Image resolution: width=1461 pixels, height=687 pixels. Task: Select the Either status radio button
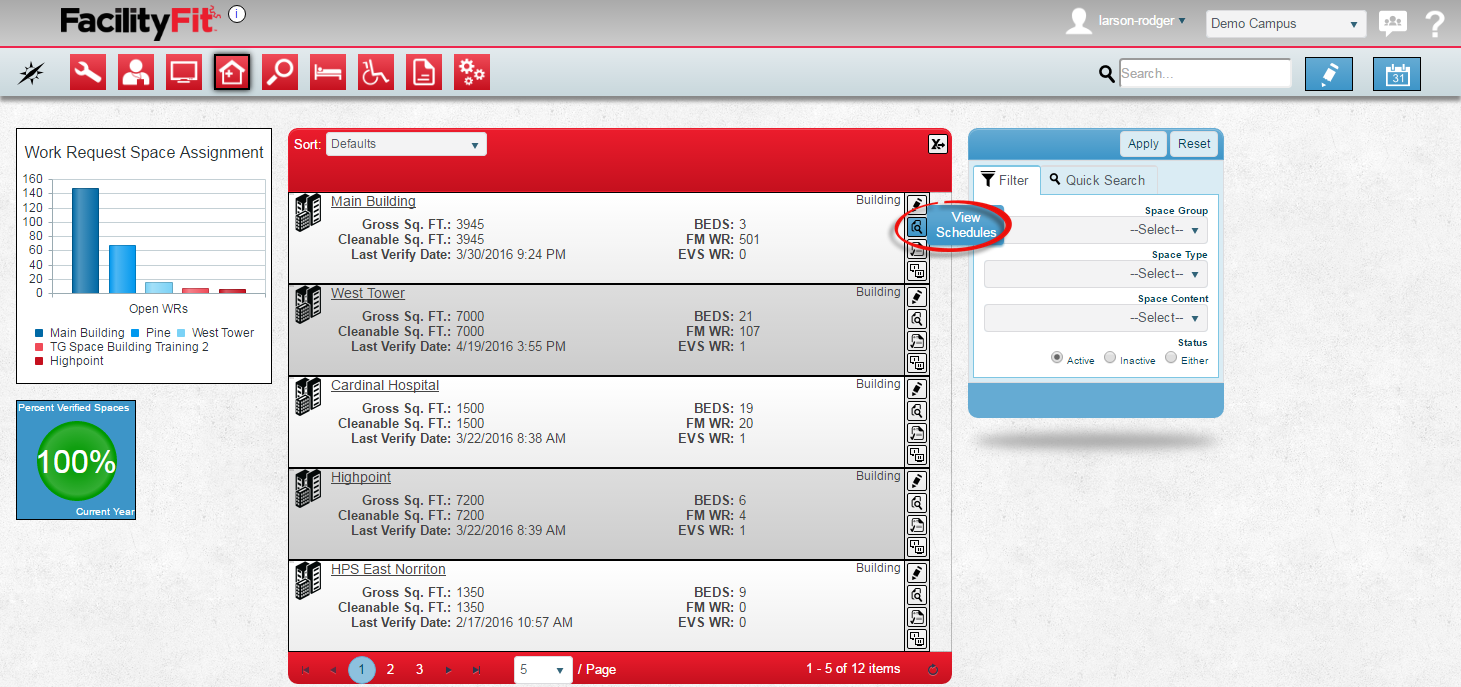tap(1171, 358)
